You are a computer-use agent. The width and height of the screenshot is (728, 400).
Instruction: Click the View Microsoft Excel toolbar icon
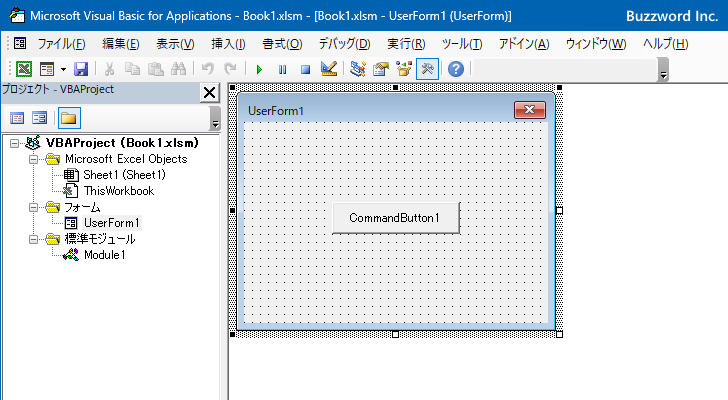[x=24, y=69]
